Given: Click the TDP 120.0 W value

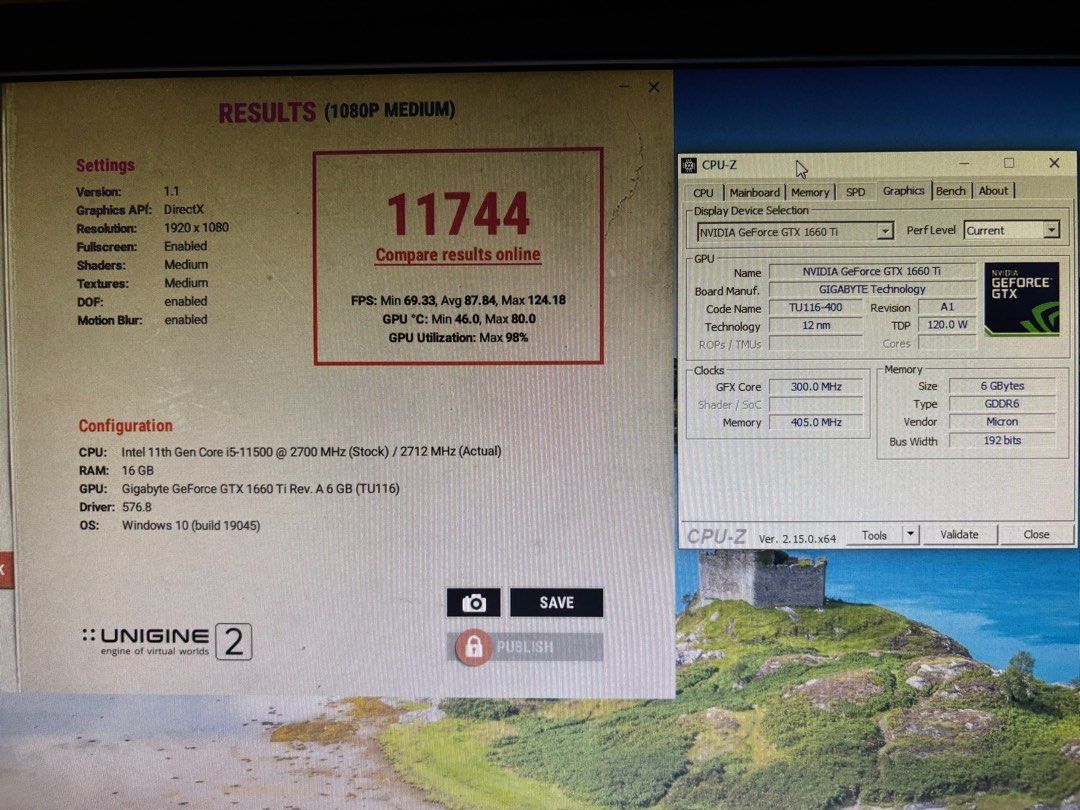Looking at the screenshot, I should [947, 324].
